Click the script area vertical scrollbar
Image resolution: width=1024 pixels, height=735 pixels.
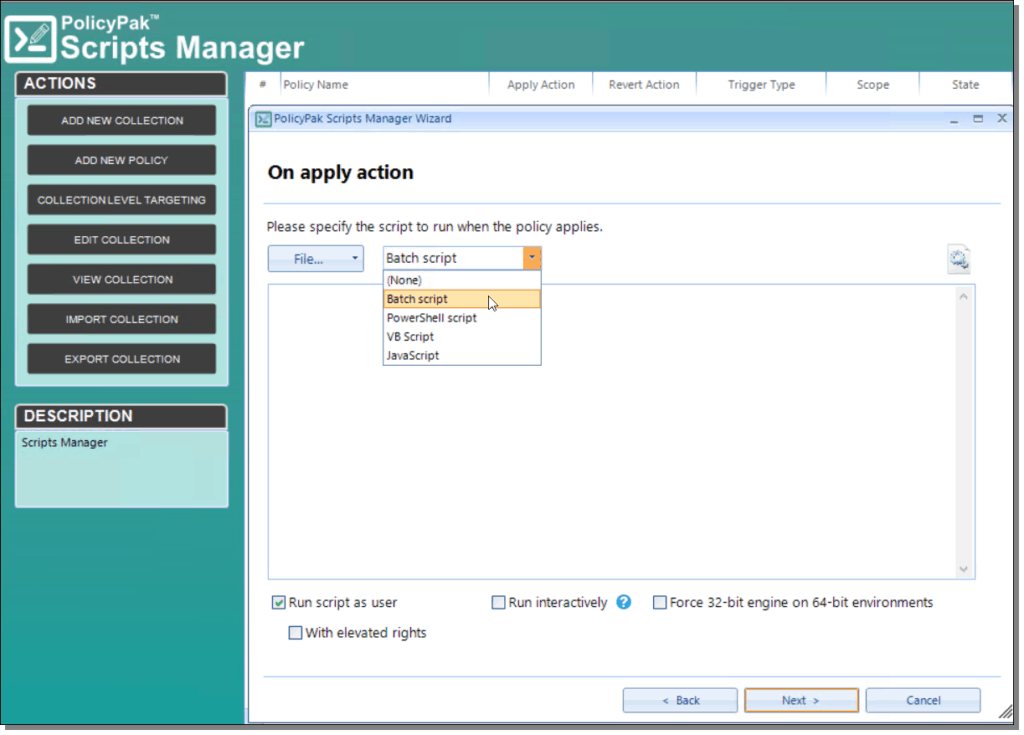click(963, 430)
